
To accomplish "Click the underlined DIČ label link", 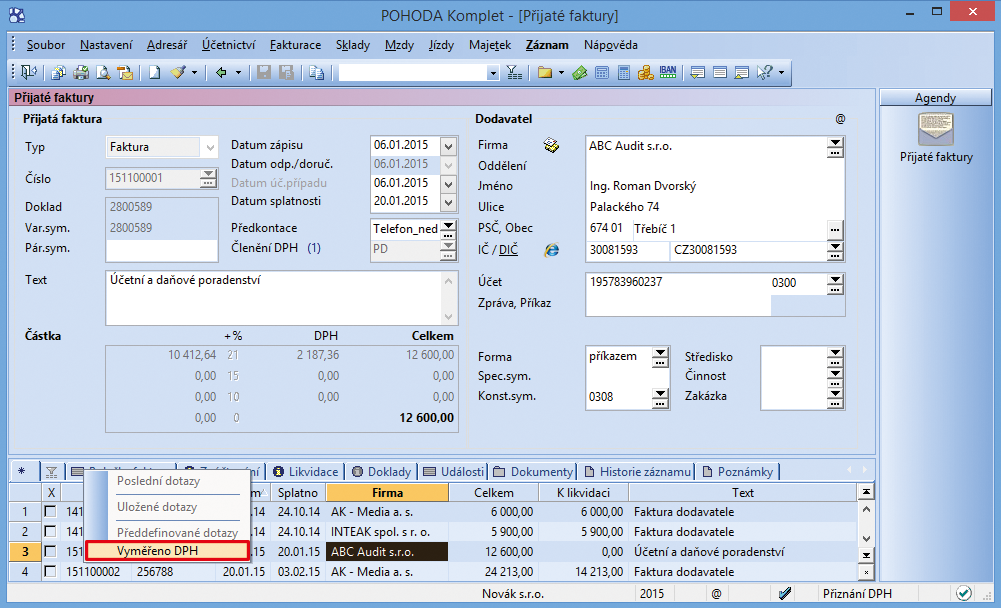I will (508, 250).
